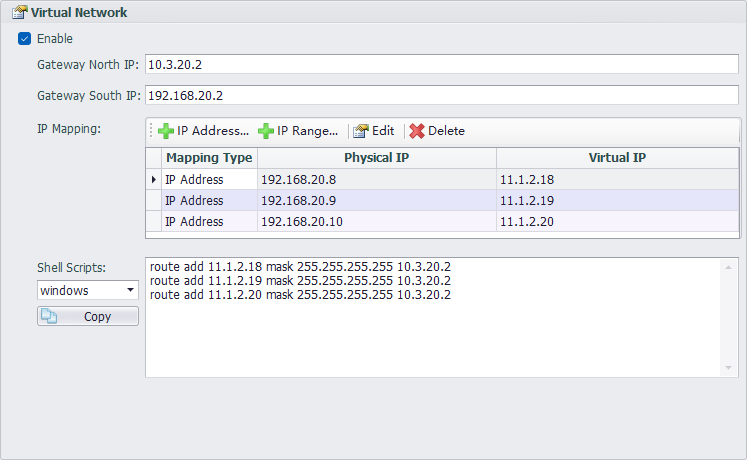Sort by Mapping Type column header

click(x=209, y=158)
